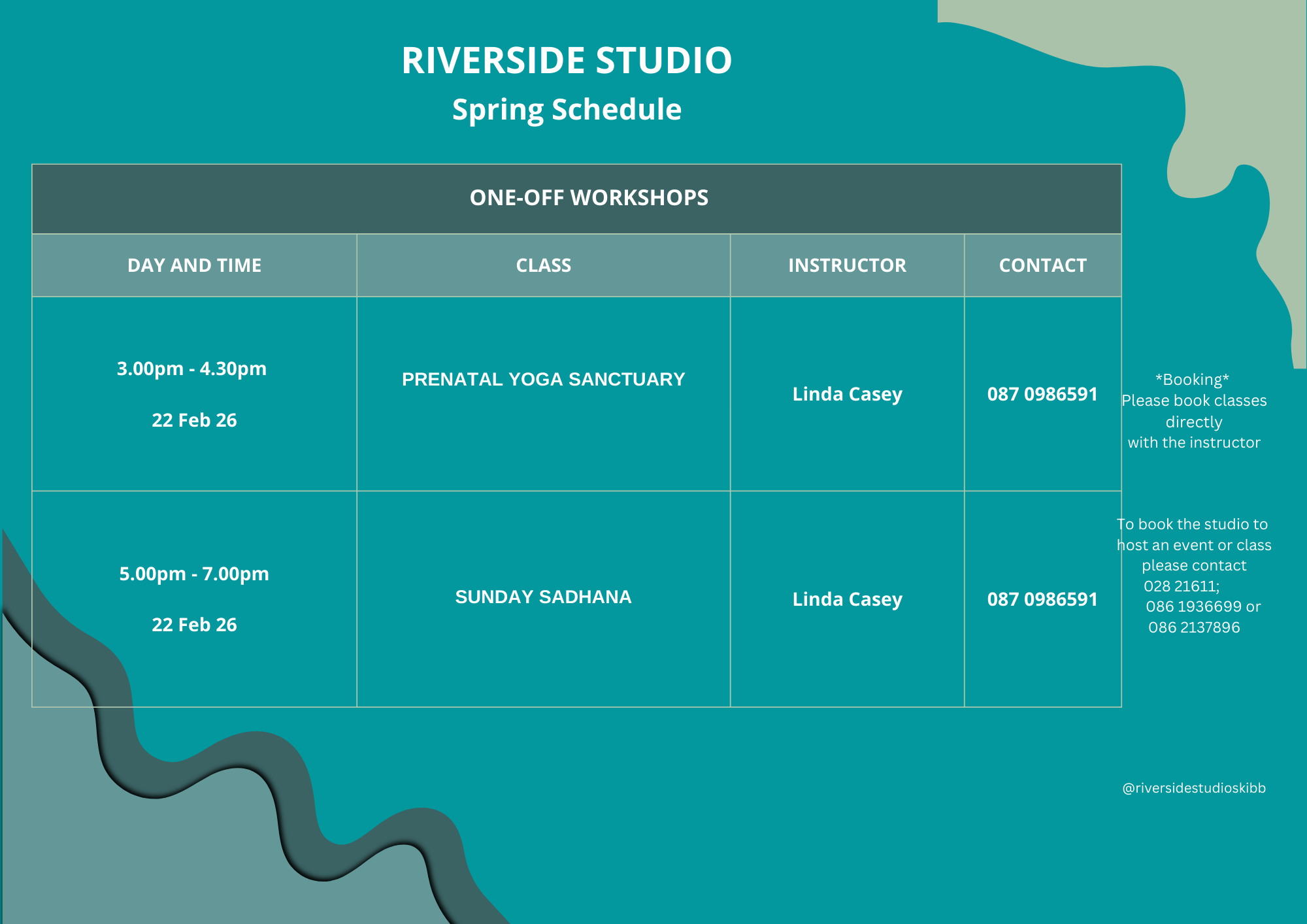This screenshot has height=924, width=1307.
Task: Click the 5.00pm - 7.00pm time text
Action: pos(194,574)
